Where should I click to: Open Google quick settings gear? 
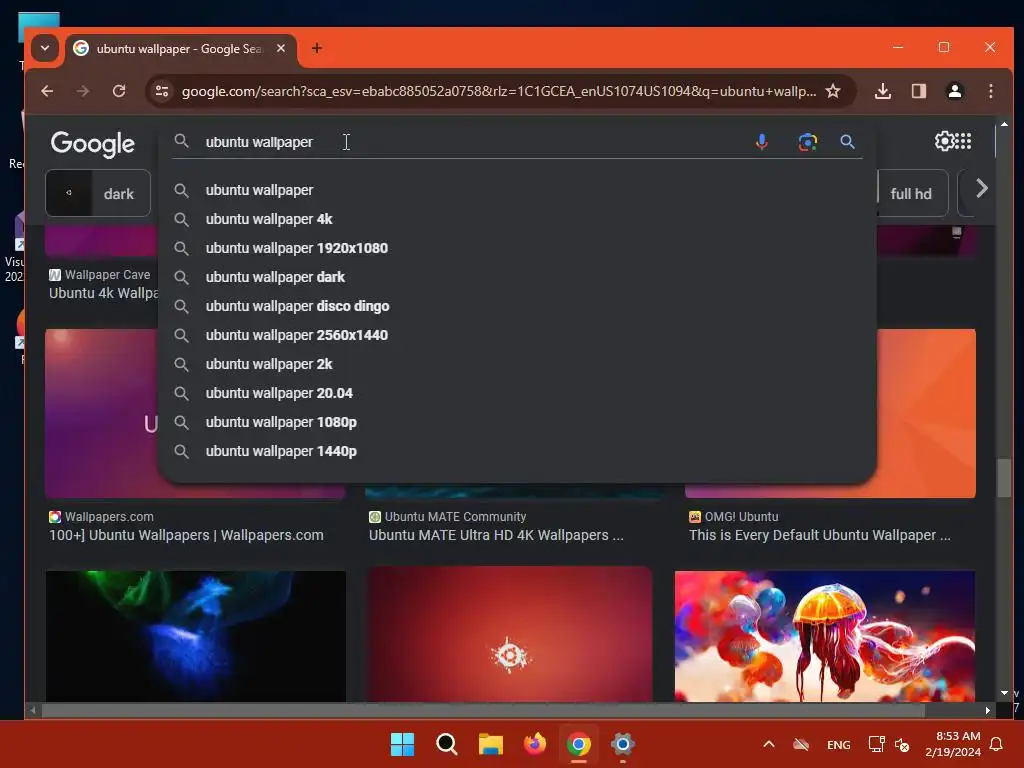(x=944, y=141)
